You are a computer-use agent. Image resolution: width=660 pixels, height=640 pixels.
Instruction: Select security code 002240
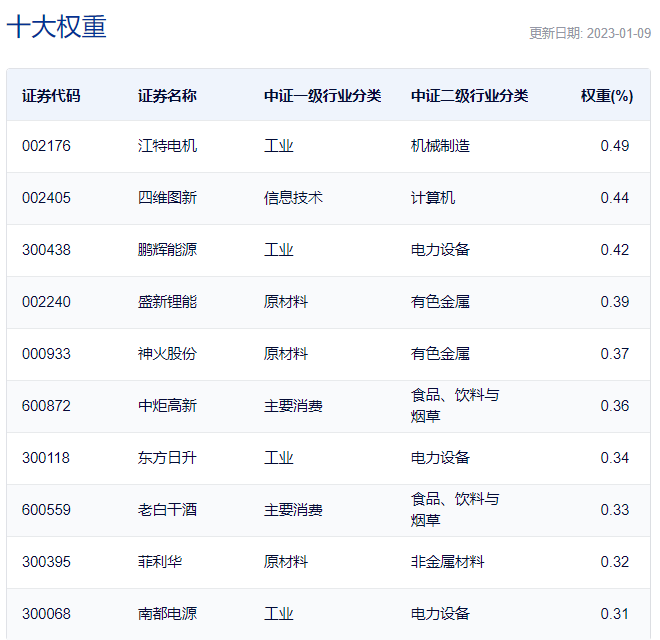tap(46, 302)
